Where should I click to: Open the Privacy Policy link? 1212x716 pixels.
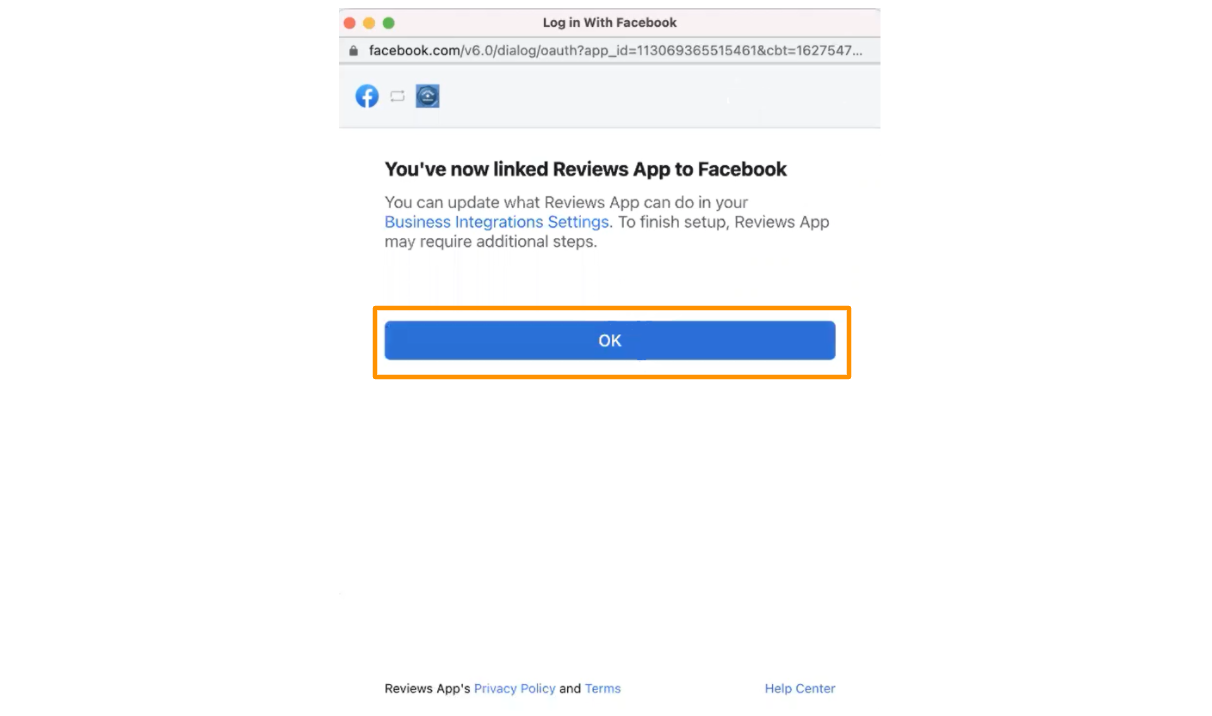point(514,689)
